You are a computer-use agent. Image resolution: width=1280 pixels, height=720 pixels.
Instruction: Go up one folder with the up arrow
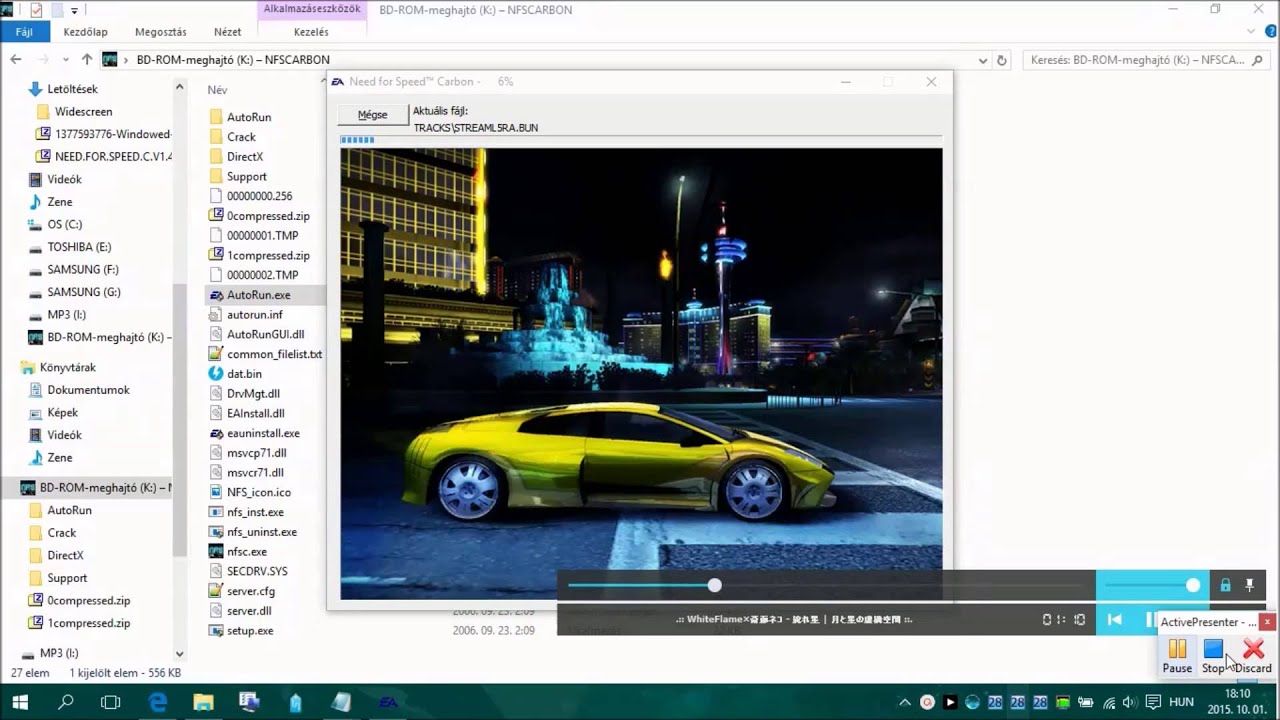(x=87, y=60)
